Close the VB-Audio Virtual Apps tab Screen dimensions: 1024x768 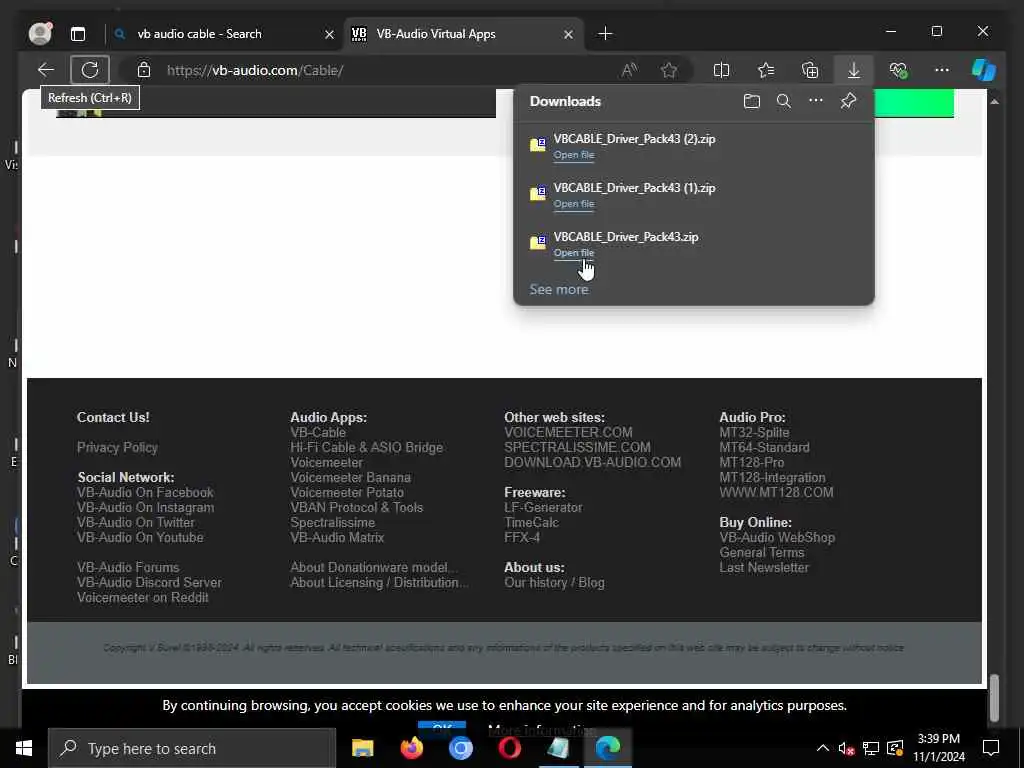pyautogui.click(x=568, y=34)
